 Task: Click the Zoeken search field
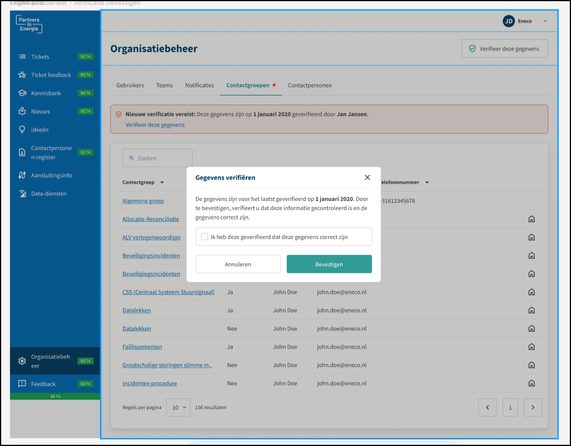point(157,158)
